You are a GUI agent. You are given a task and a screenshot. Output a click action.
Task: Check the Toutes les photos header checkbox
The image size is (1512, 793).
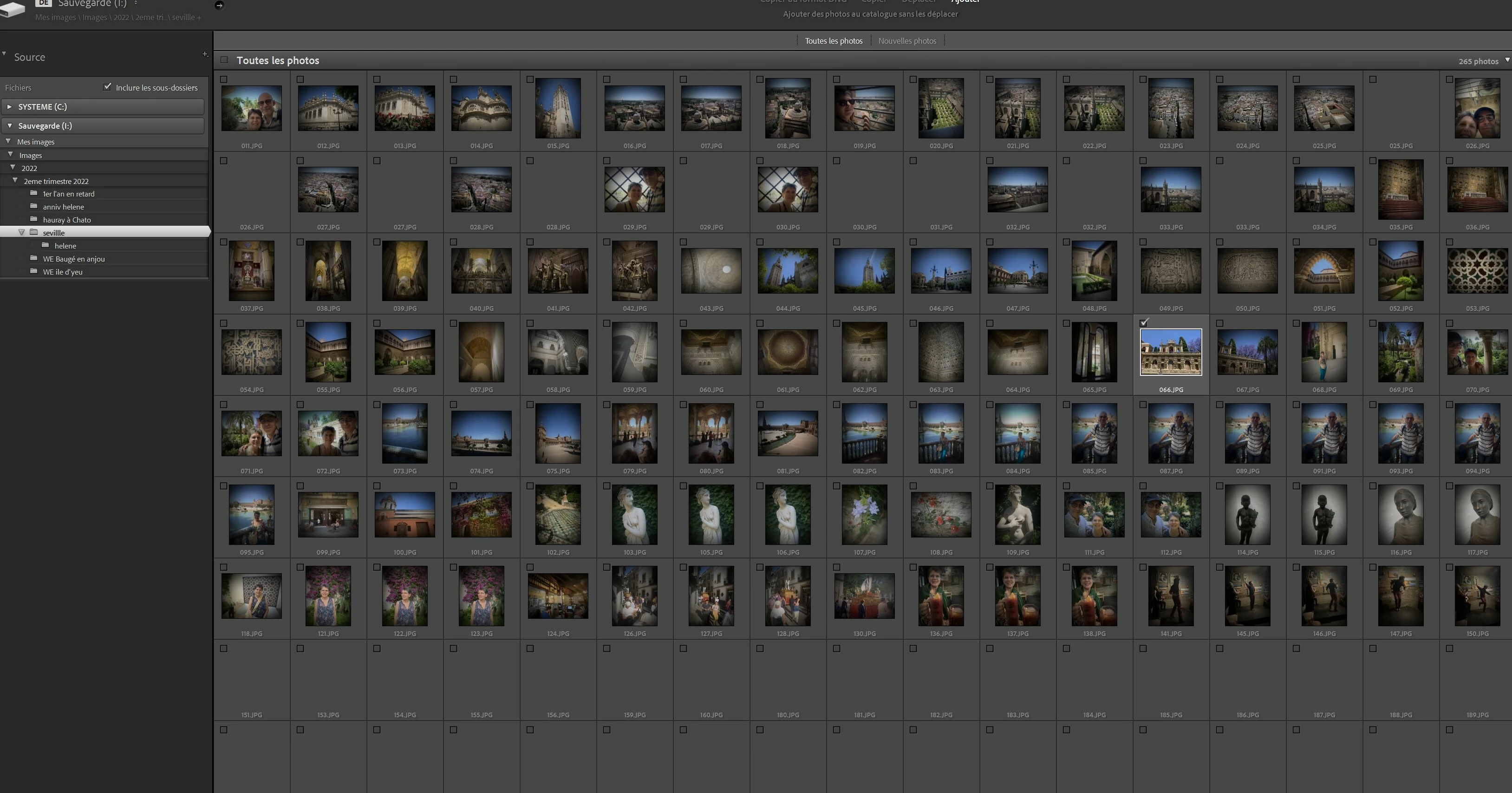point(224,60)
